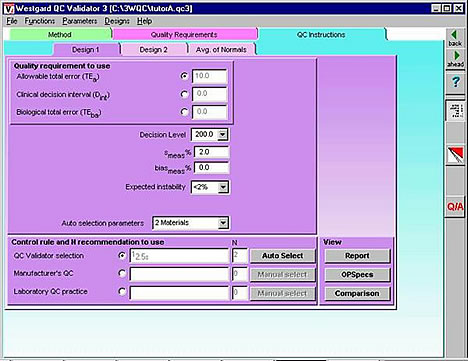
Task: Switch to the Method tab
Action: pyautogui.click(x=60, y=35)
